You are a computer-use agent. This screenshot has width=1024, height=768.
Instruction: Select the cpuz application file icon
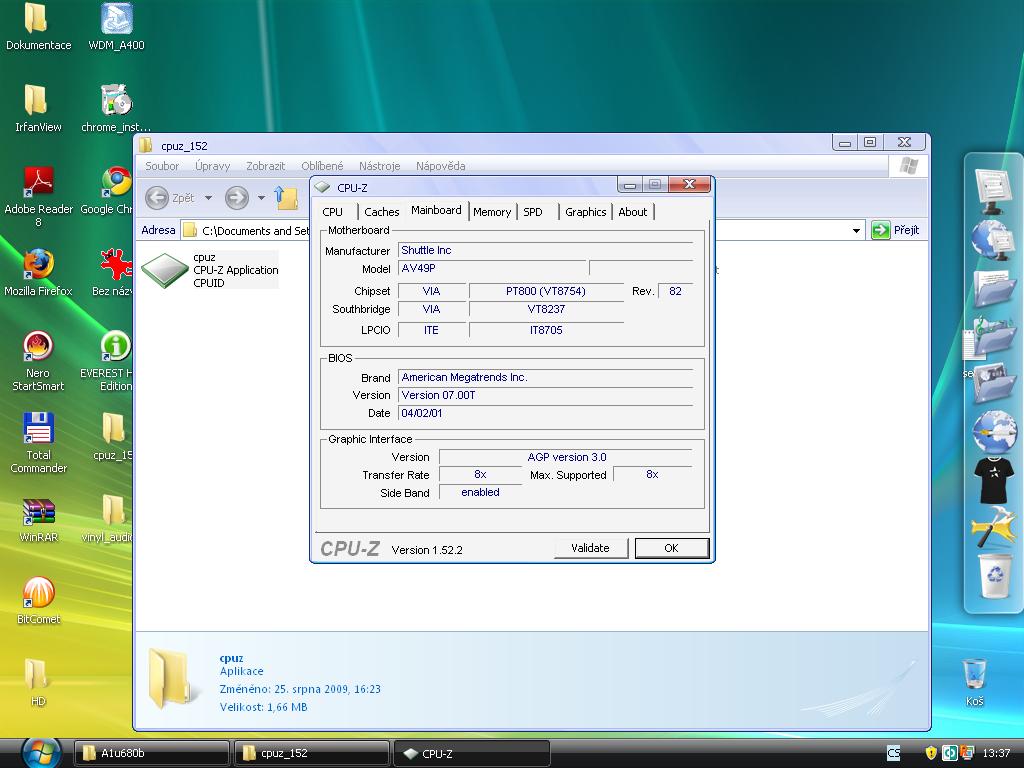pos(164,270)
